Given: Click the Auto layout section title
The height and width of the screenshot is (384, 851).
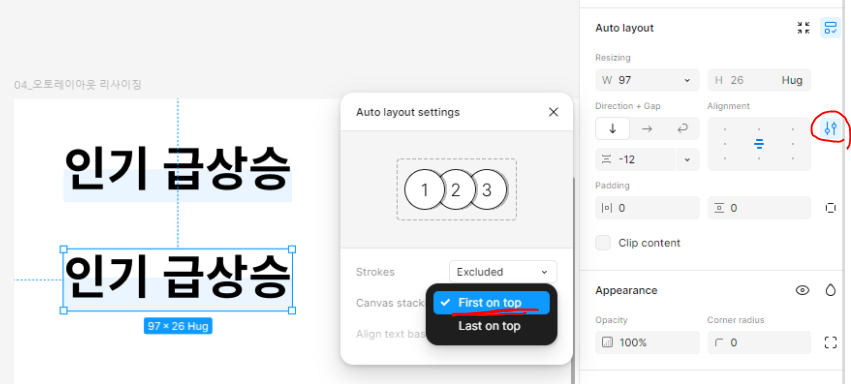Looking at the screenshot, I should tap(625, 28).
